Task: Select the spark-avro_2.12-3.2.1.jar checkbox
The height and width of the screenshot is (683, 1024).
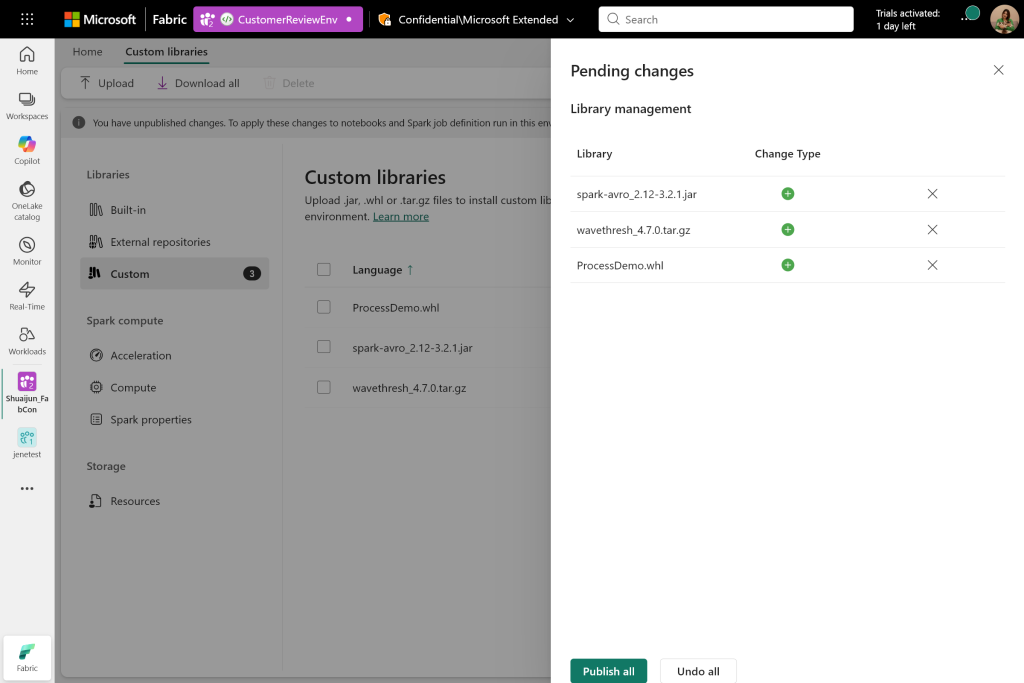Action: point(324,348)
